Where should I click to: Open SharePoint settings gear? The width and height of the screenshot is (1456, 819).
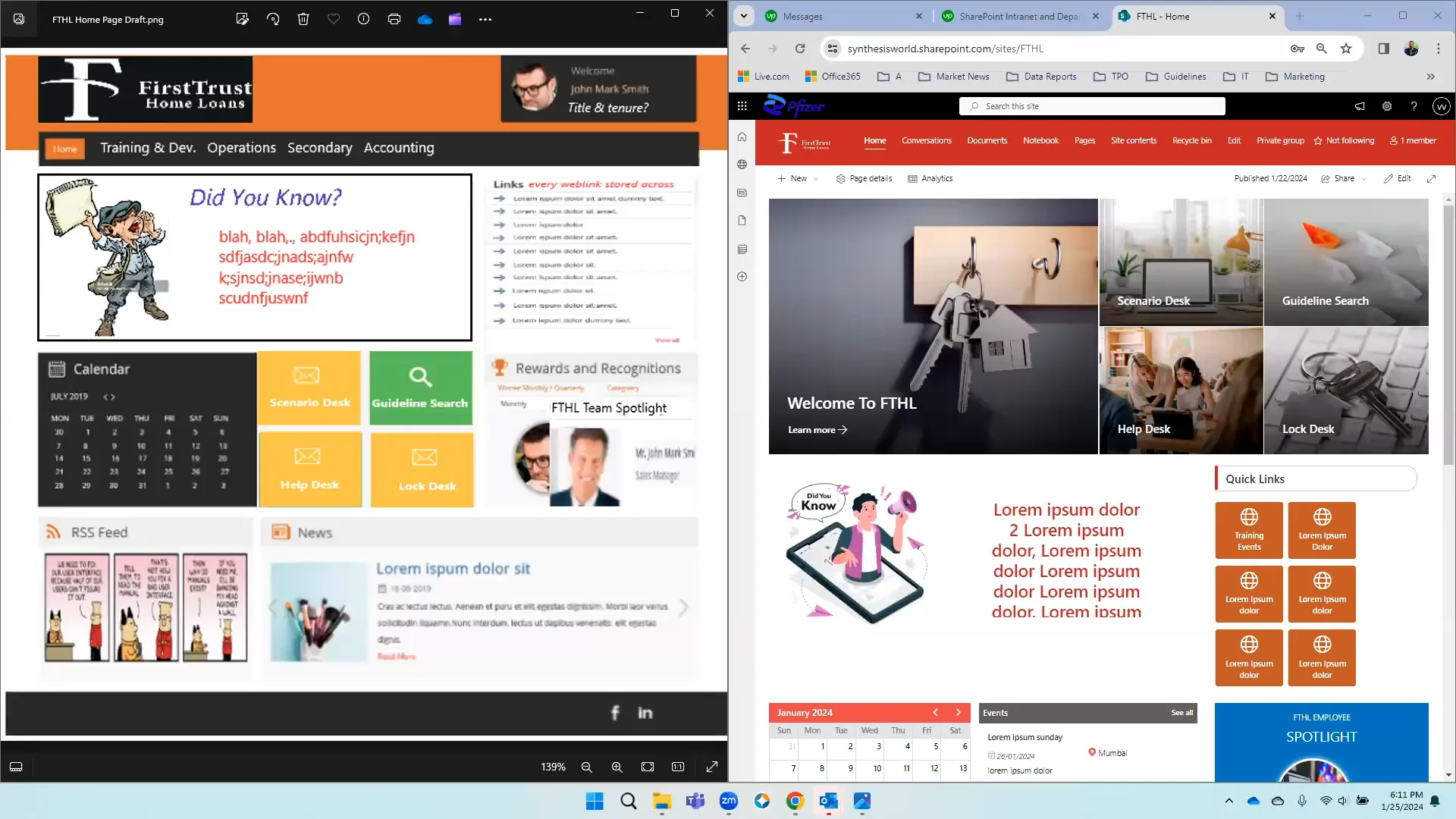click(x=1387, y=106)
